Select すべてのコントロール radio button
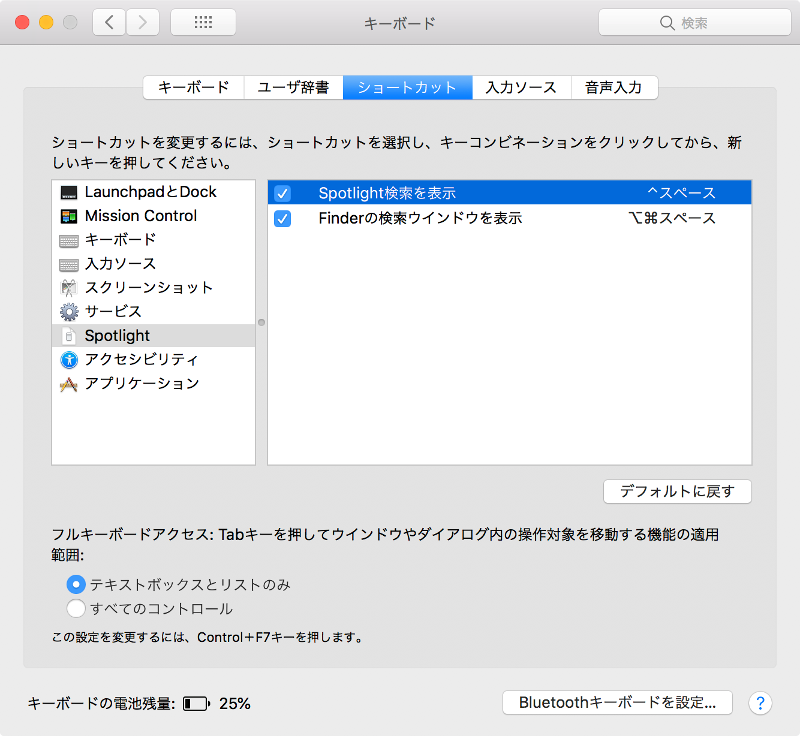 coord(76,608)
